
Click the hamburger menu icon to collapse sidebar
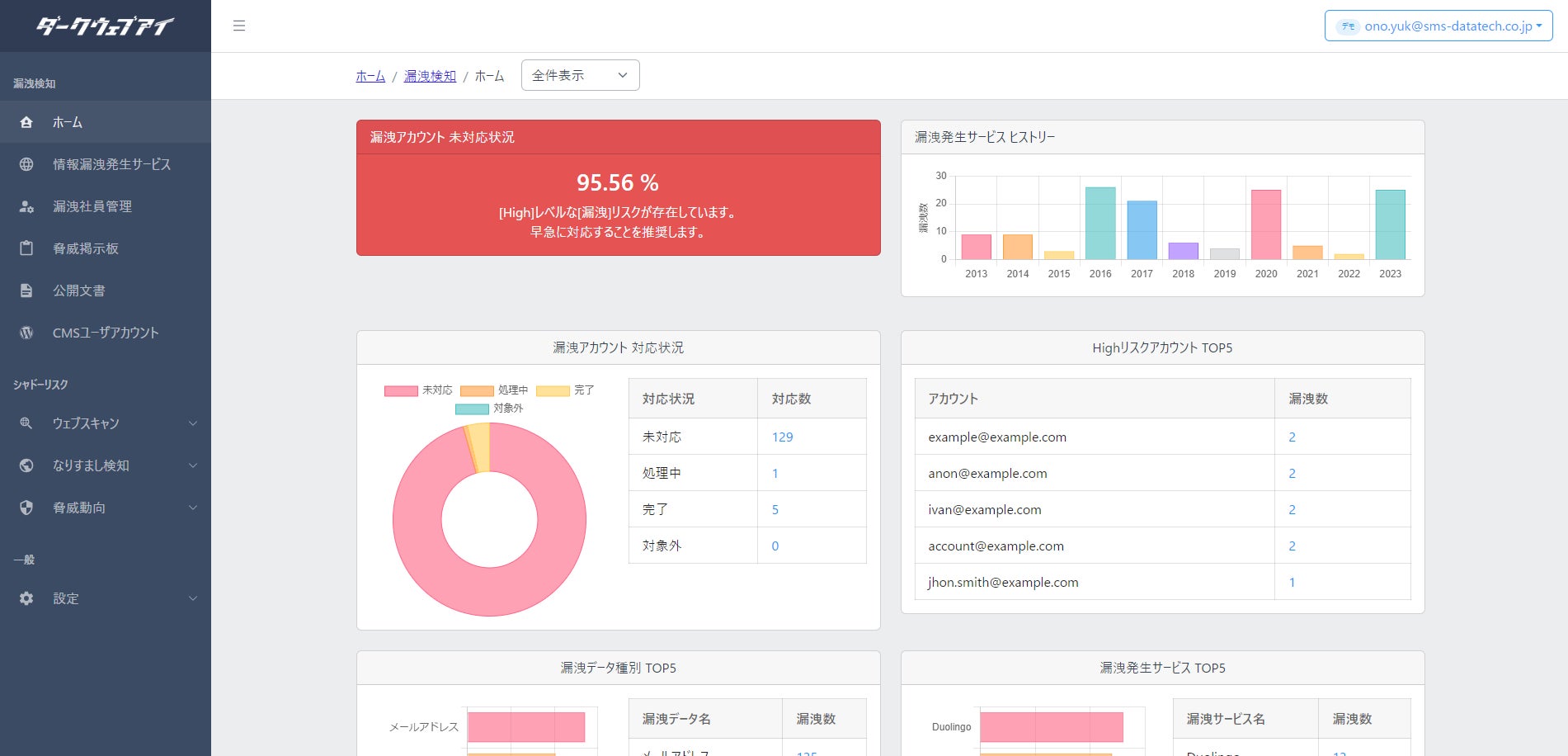[x=239, y=26]
